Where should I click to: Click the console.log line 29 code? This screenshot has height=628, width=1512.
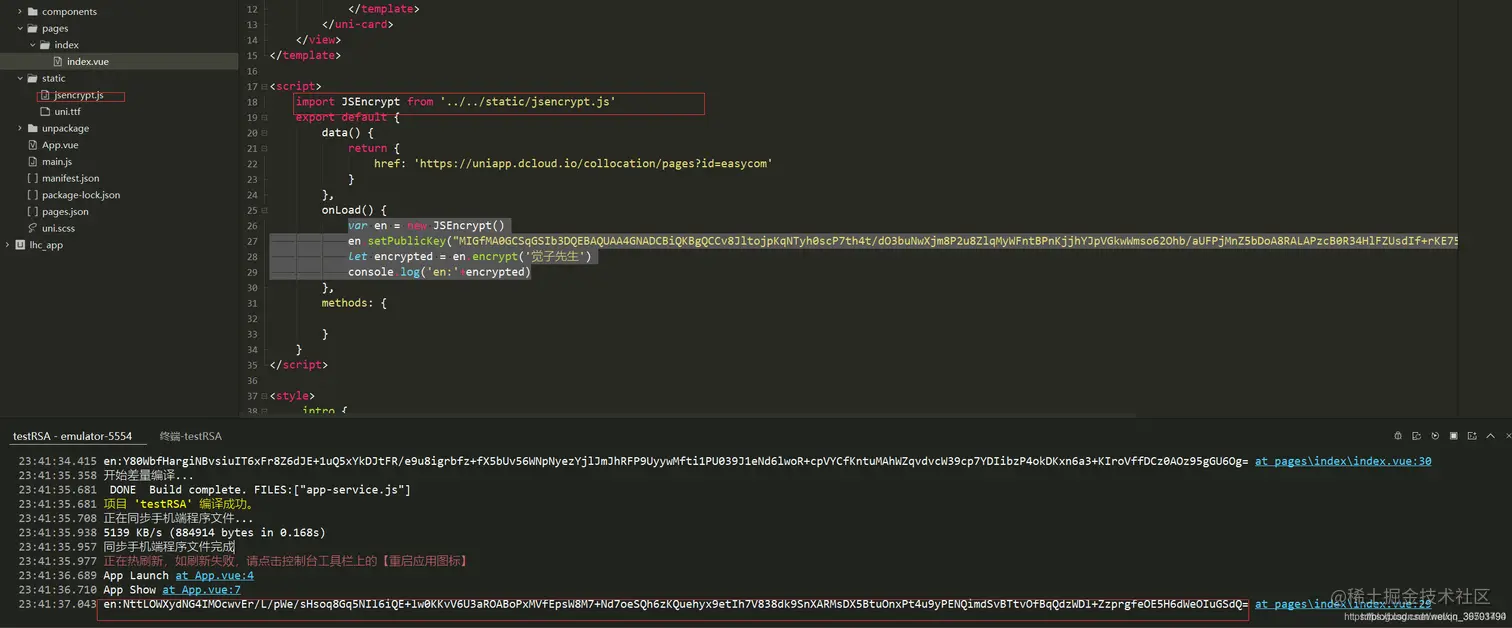point(439,272)
